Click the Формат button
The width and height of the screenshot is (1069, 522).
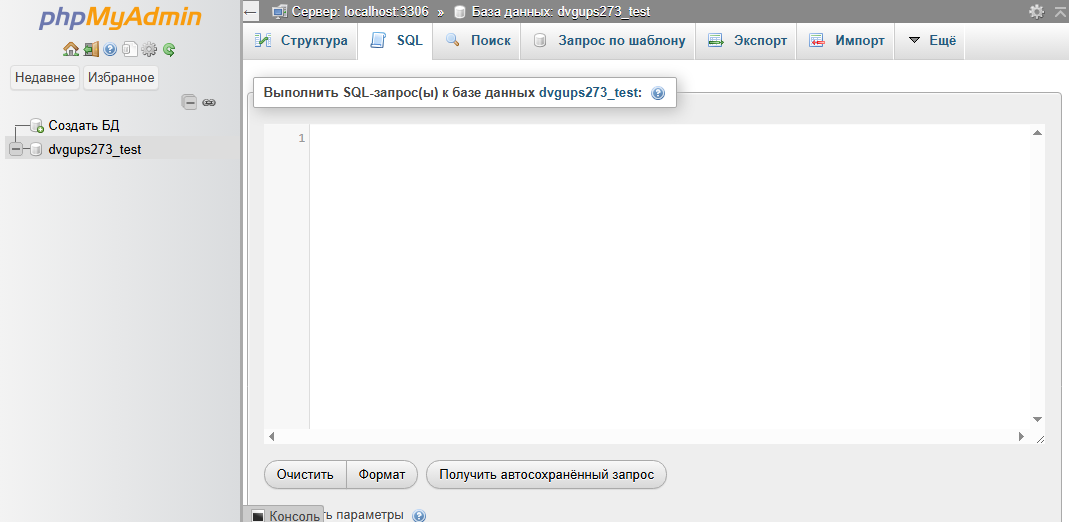(x=382, y=474)
